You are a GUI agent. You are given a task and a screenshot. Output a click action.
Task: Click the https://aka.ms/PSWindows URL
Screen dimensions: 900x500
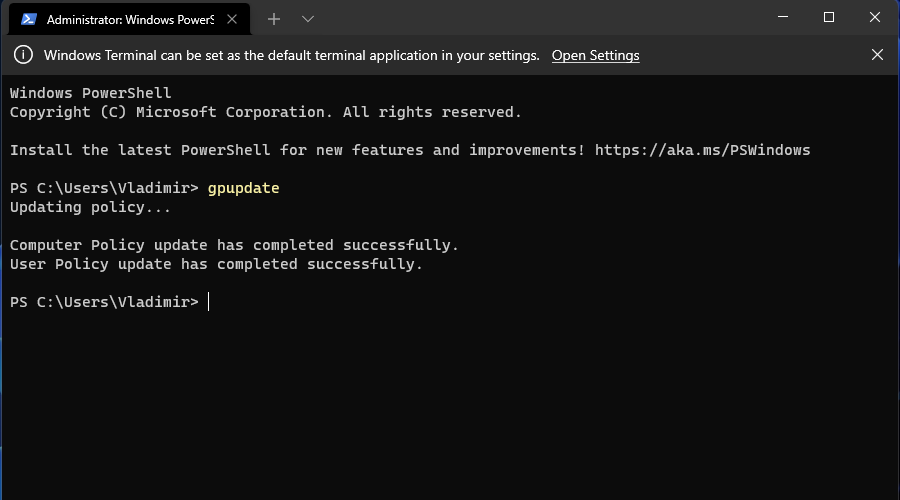pyautogui.click(x=703, y=150)
